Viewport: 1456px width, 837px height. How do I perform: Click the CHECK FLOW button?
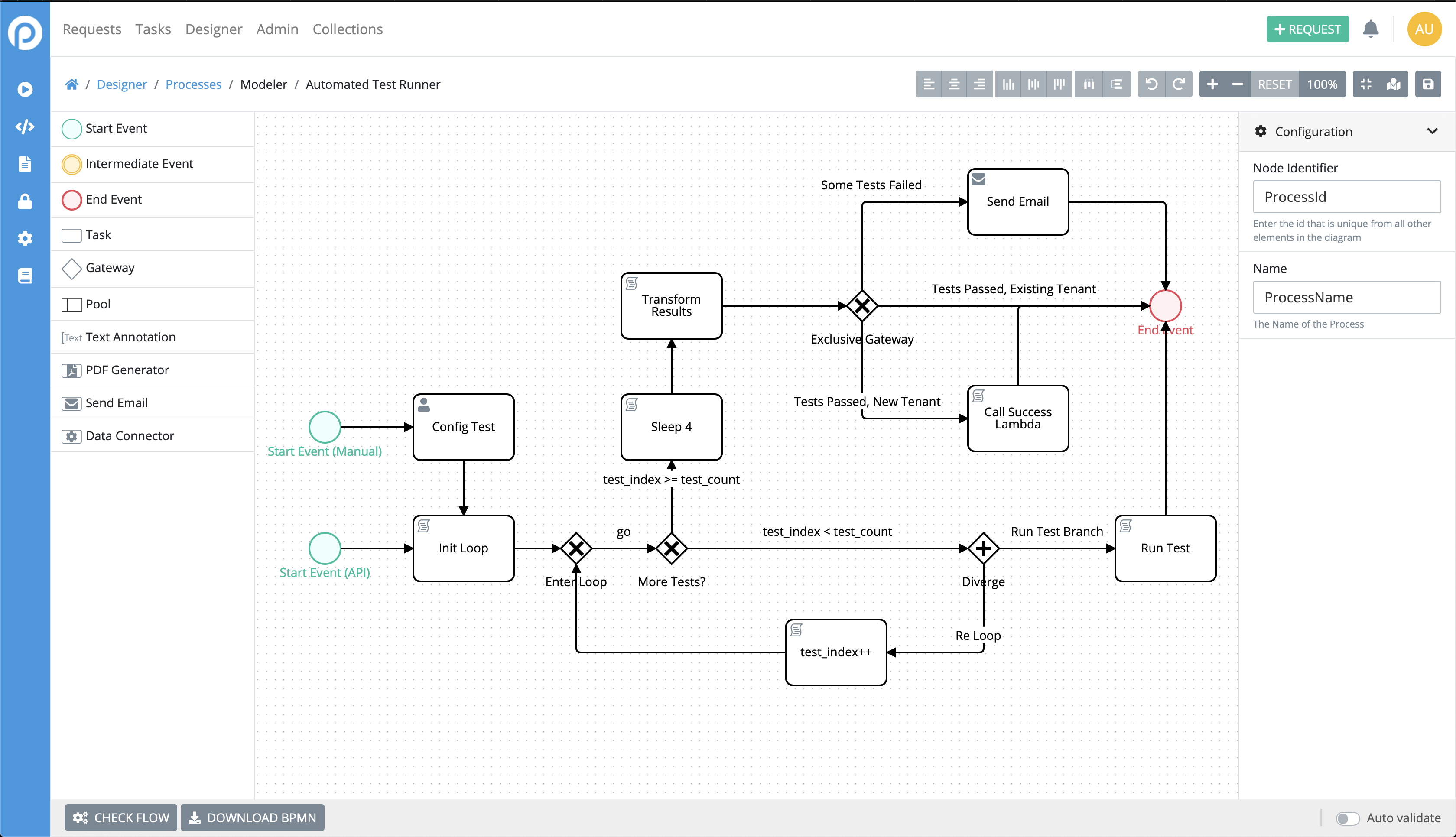coord(119,818)
